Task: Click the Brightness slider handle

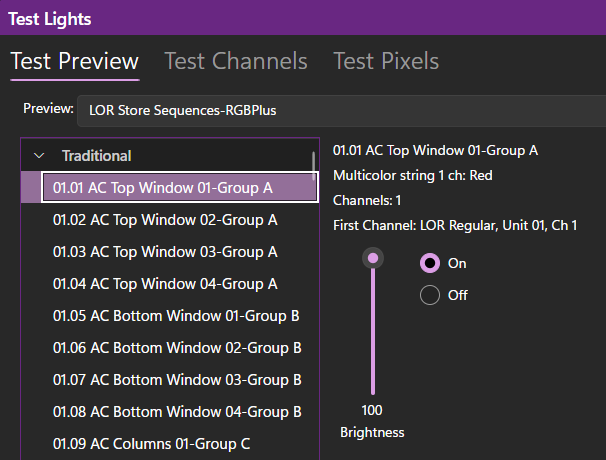Action: click(373, 259)
